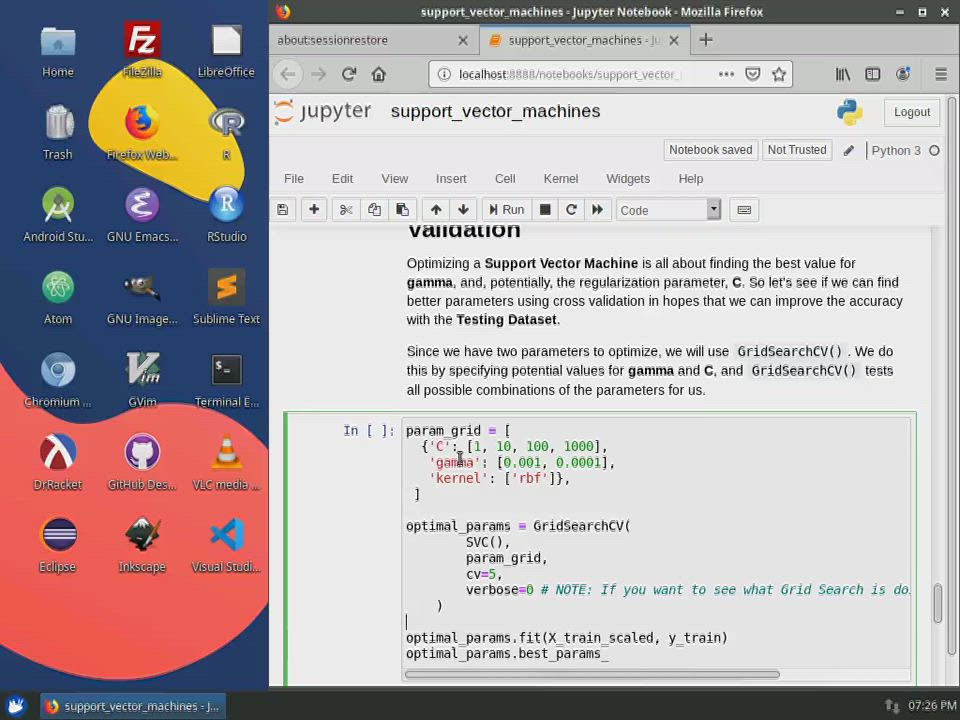Show site information icon in address bar

444,75
